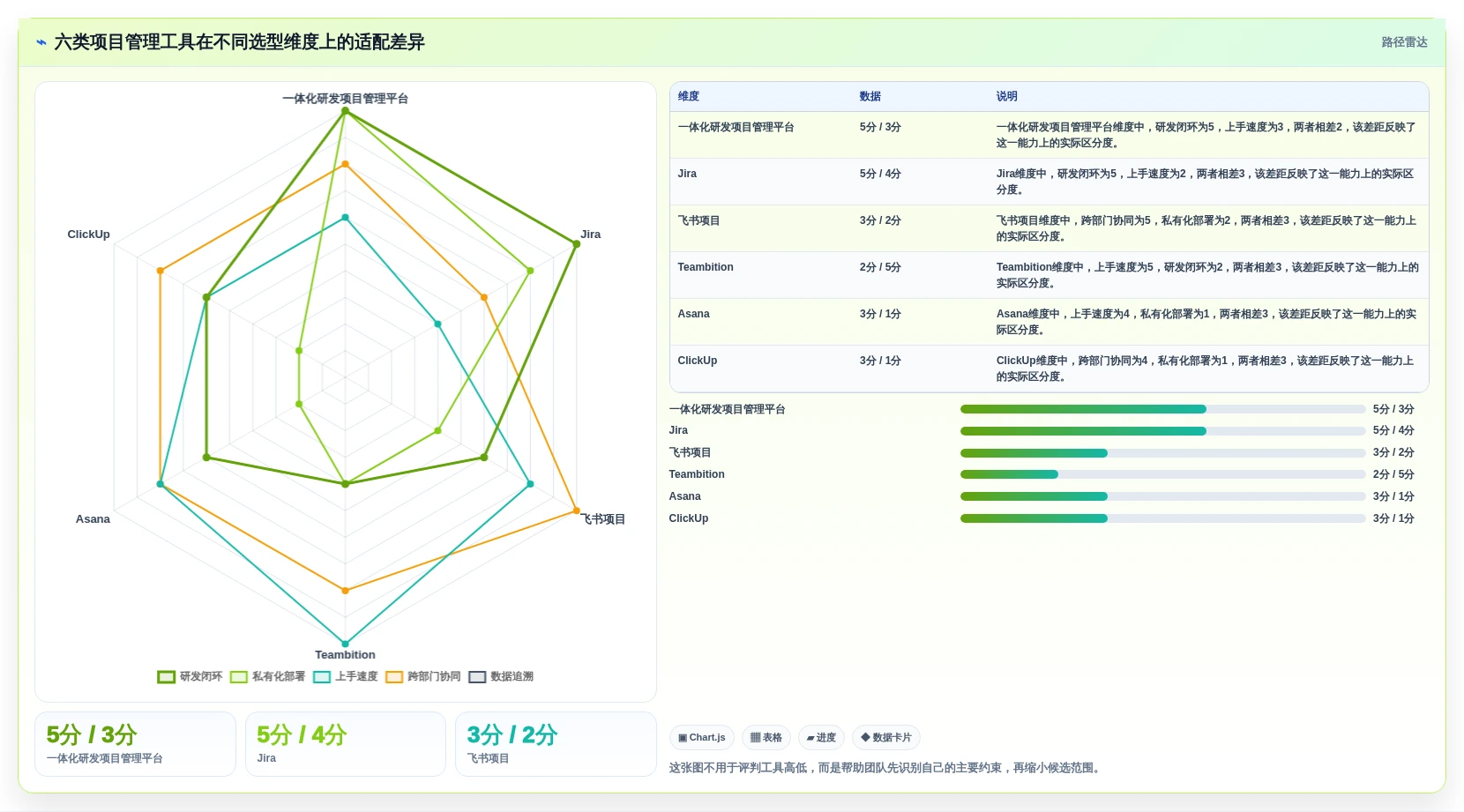Click the 数据 column header
The image size is (1464, 812).
pyautogui.click(x=870, y=96)
